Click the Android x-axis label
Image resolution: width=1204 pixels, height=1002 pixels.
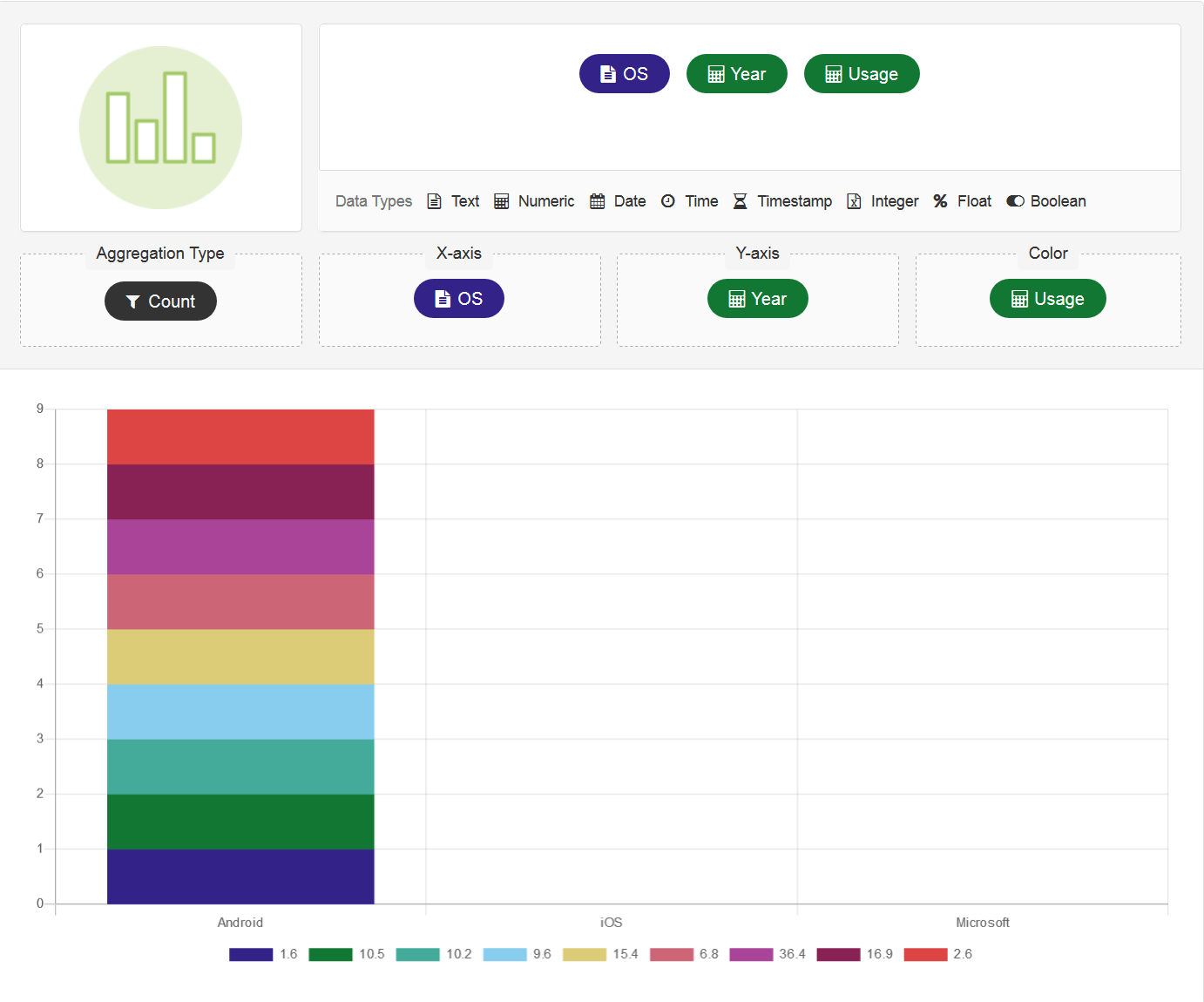point(240,923)
